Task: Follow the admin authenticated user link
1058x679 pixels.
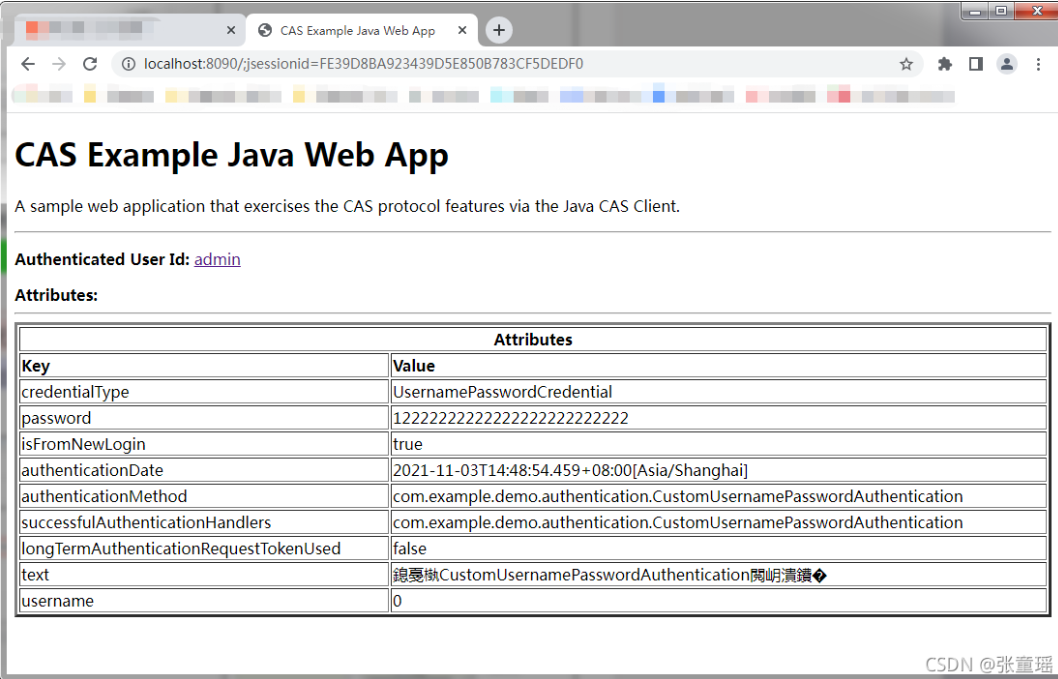Action: [217, 259]
